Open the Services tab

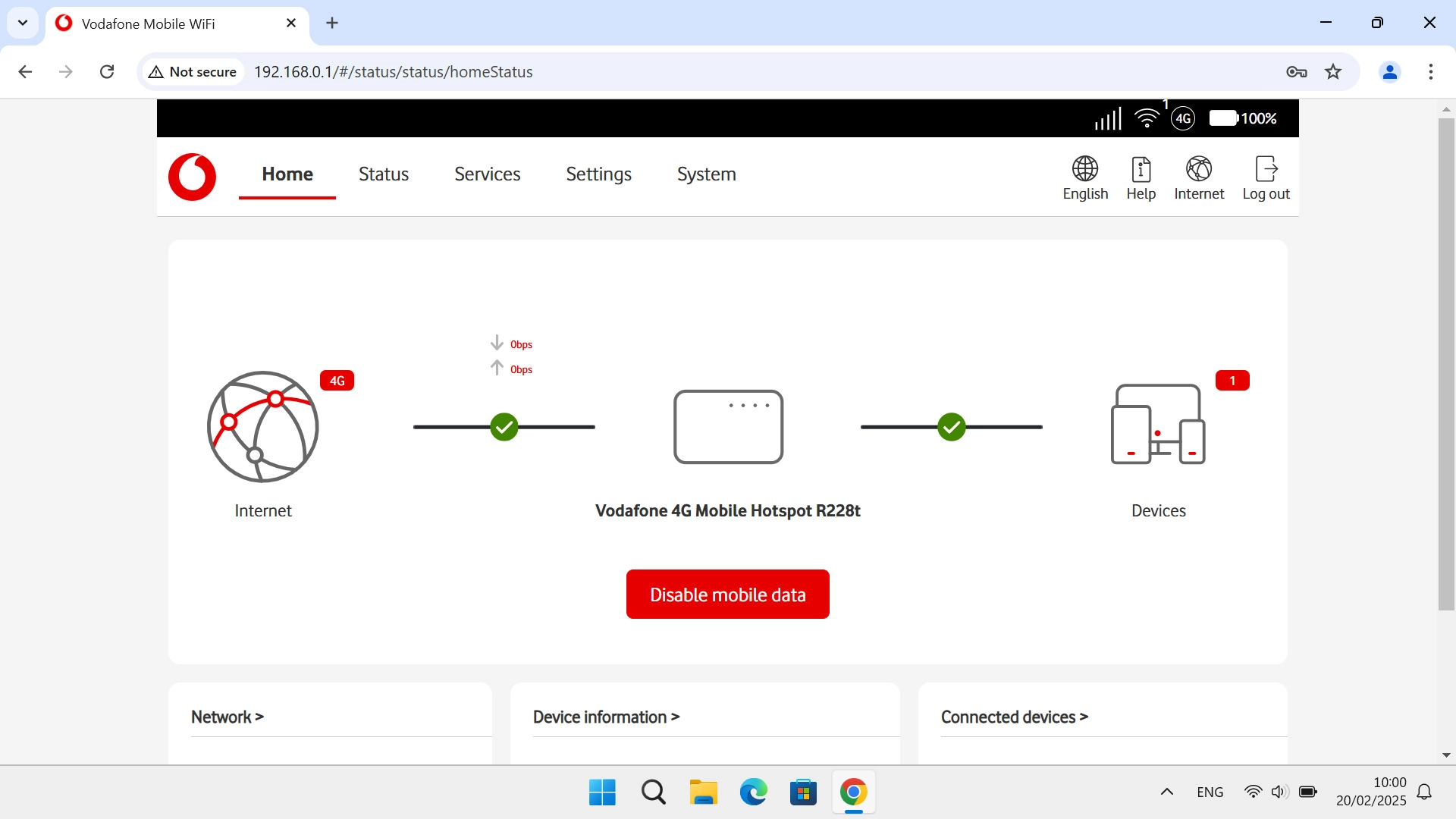(487, 174)
